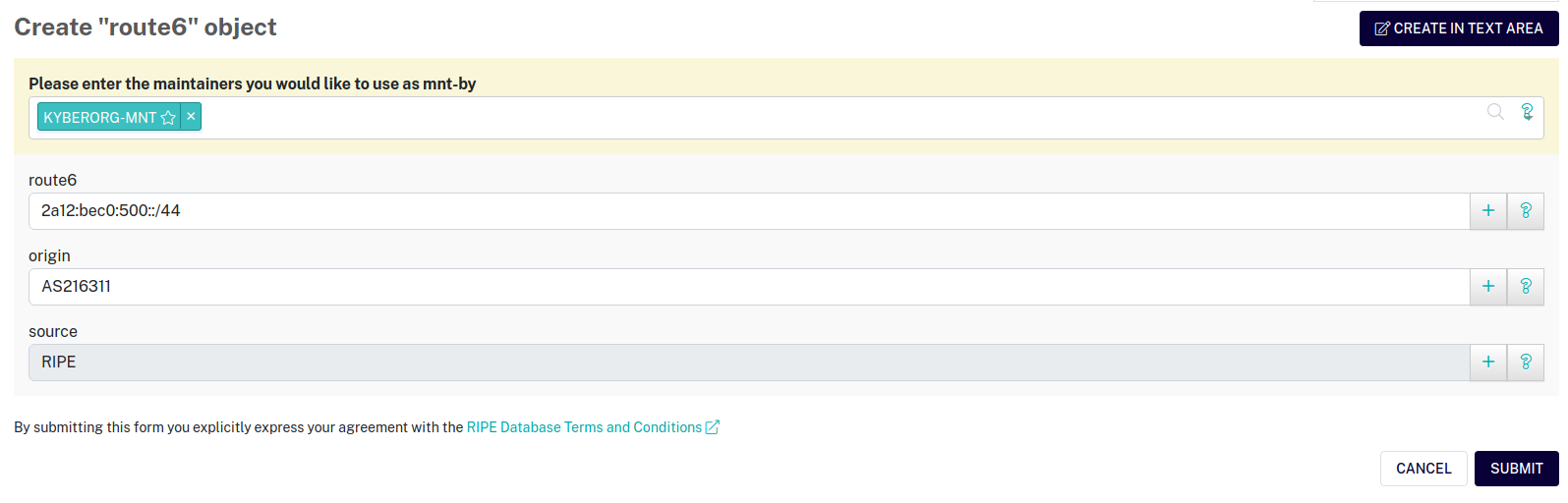Show help for the source field
Viewport: 1568px width, 503px height.
pos(1526,363)
